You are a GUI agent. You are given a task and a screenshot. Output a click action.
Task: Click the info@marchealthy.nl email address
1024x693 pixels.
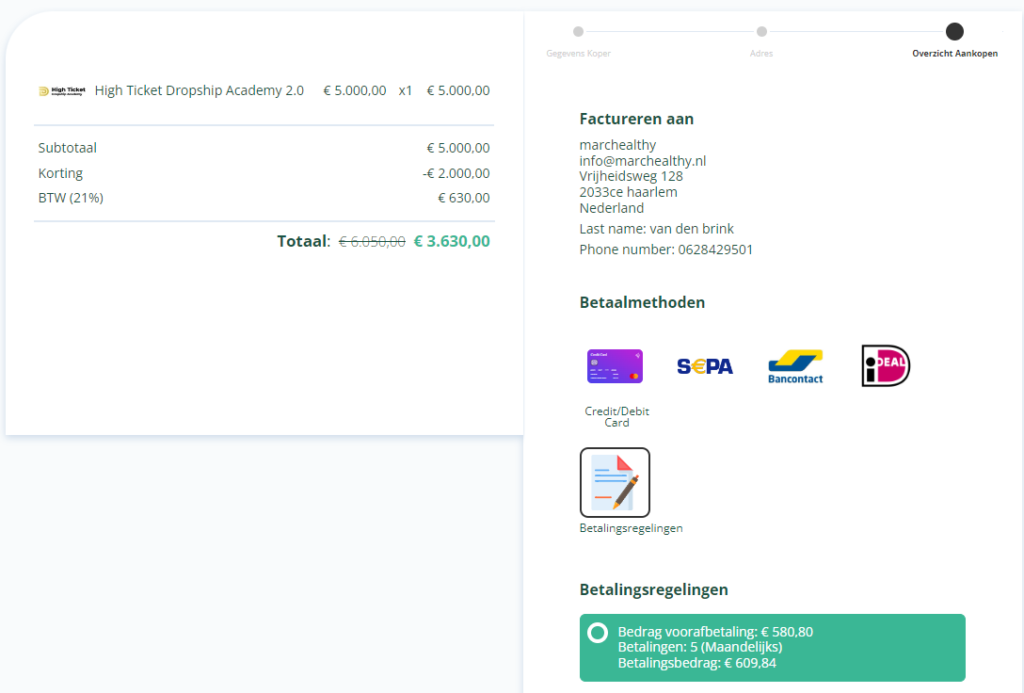pos(642,161)
